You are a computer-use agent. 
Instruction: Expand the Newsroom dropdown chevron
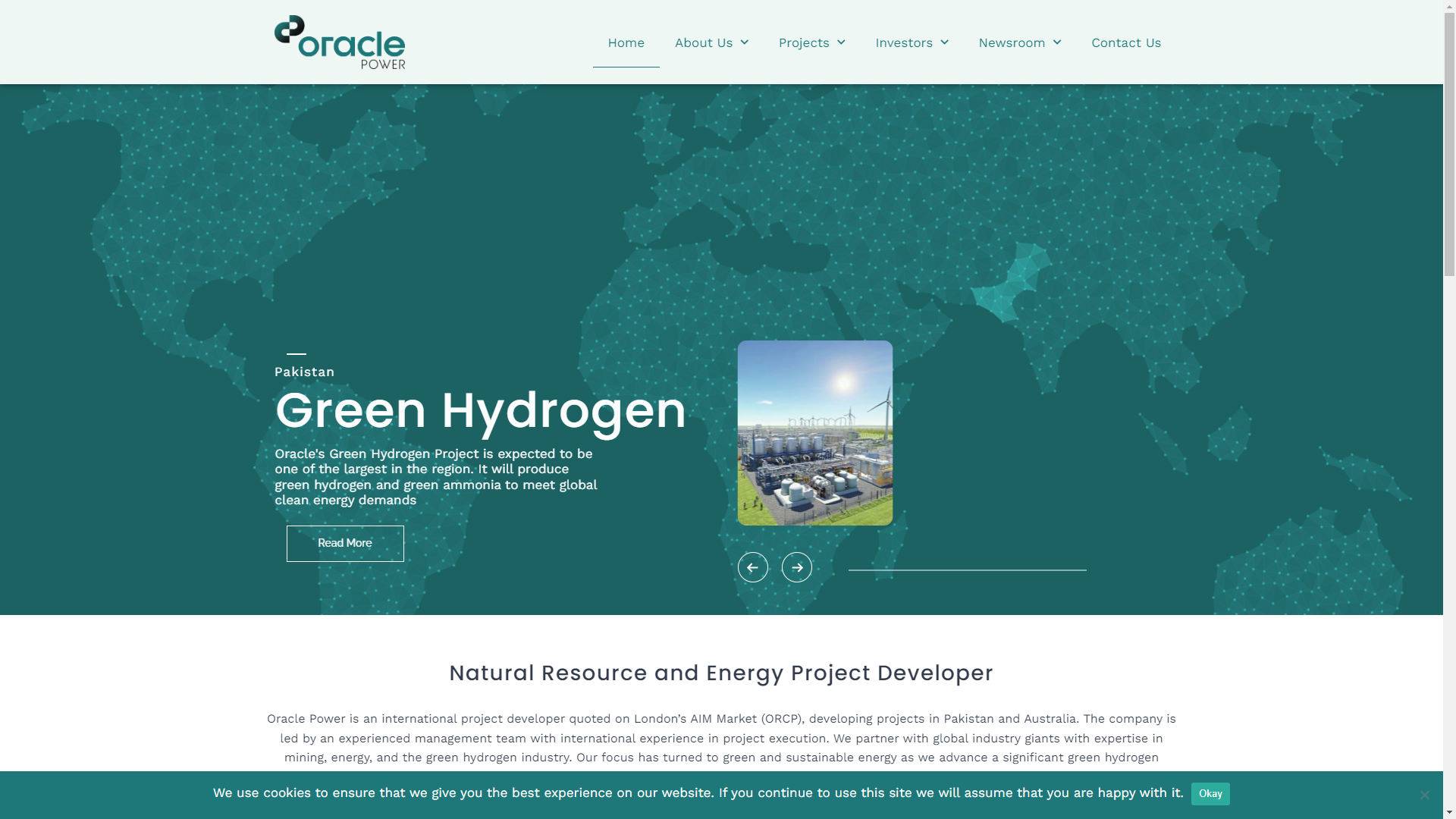point(1057,42)
